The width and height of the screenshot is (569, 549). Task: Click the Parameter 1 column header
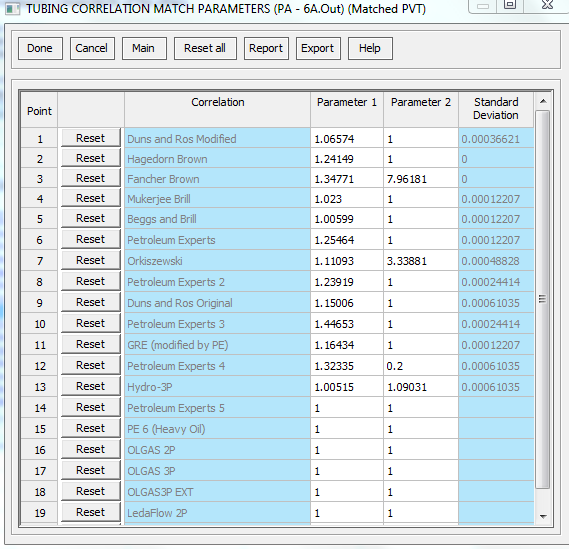pyautogui.click(x=347, y=109)
